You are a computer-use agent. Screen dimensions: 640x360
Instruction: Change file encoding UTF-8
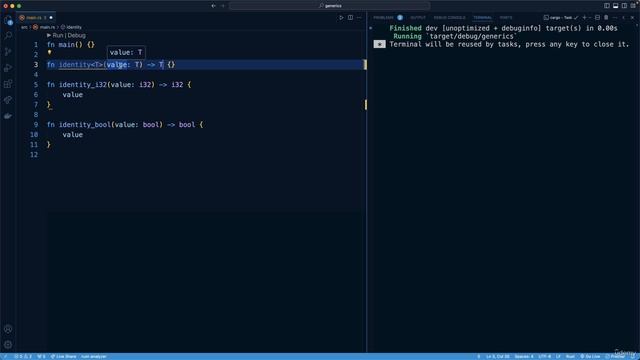coord(544,356)
